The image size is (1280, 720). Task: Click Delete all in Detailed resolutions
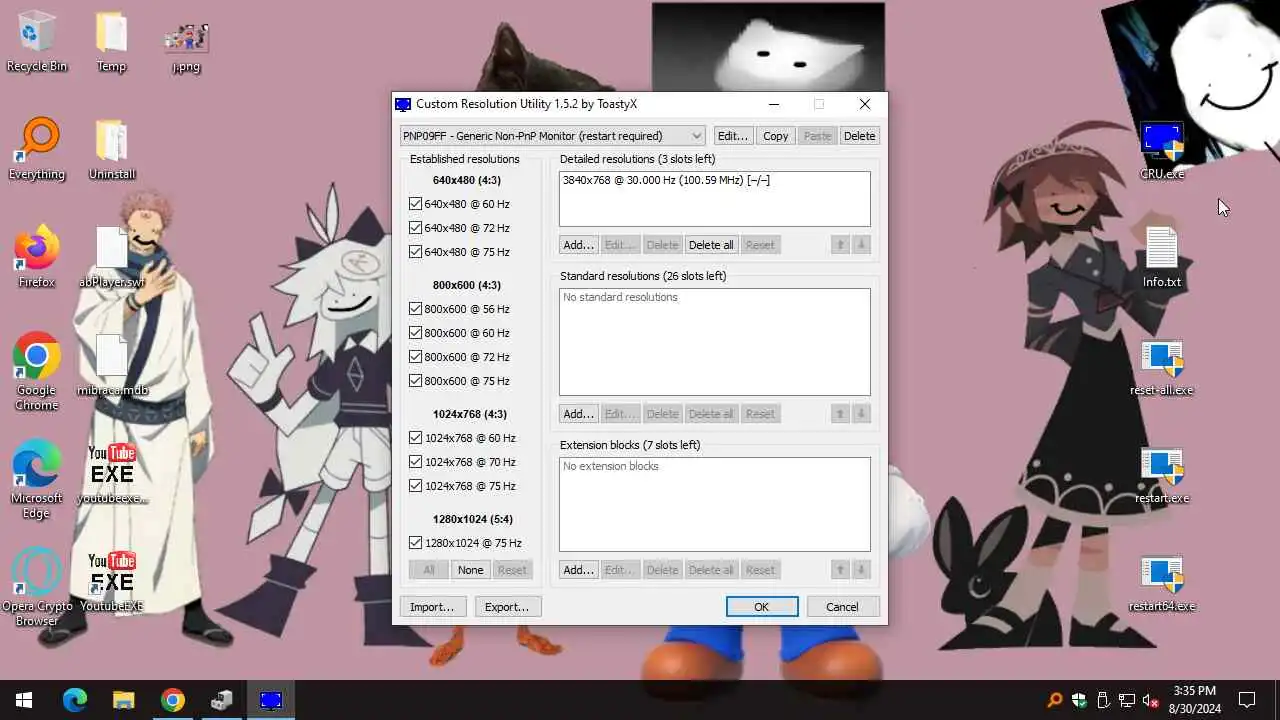click(x=711, y=245)
